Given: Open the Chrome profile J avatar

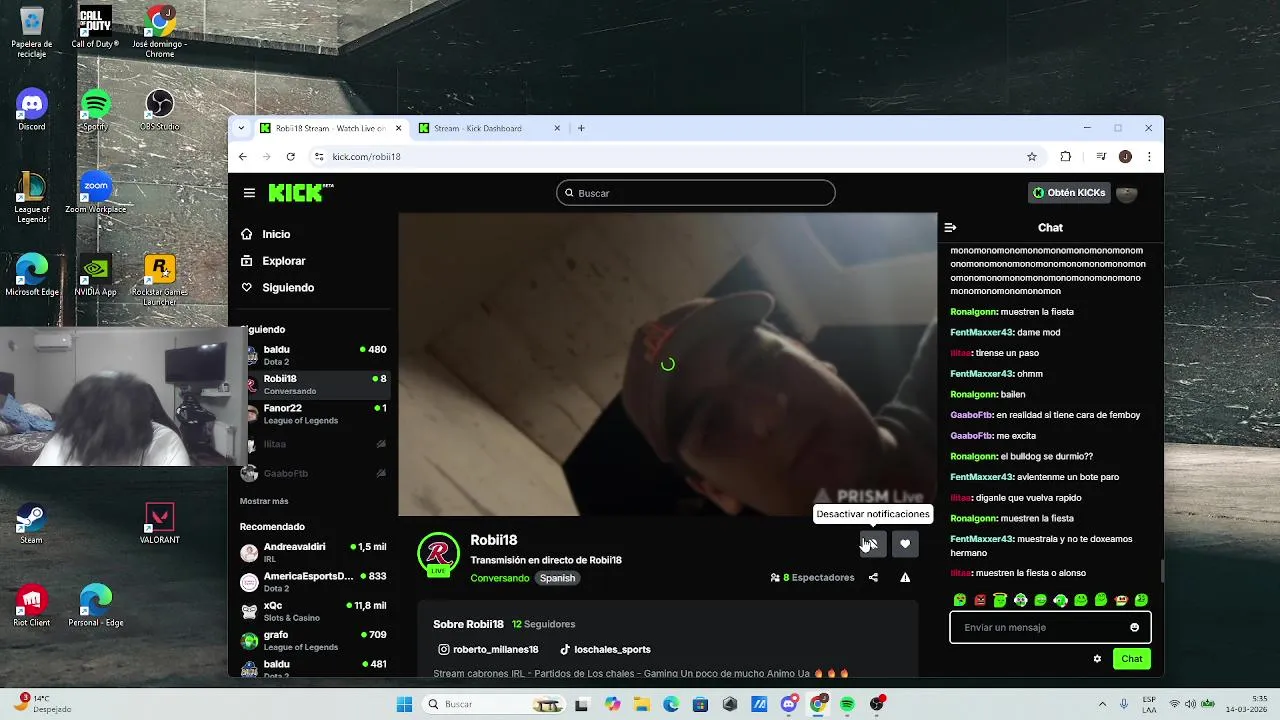Looking at the screenshot, I should coord(1125,157).
